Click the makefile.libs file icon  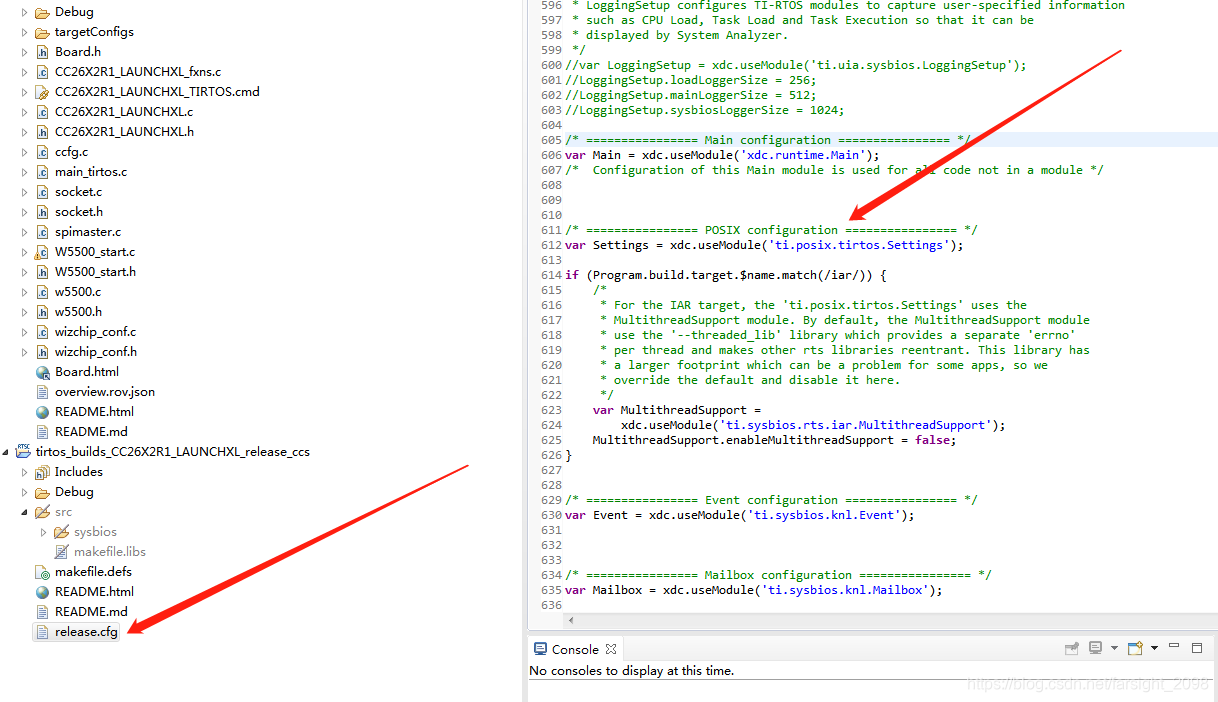tap(61, 552)
